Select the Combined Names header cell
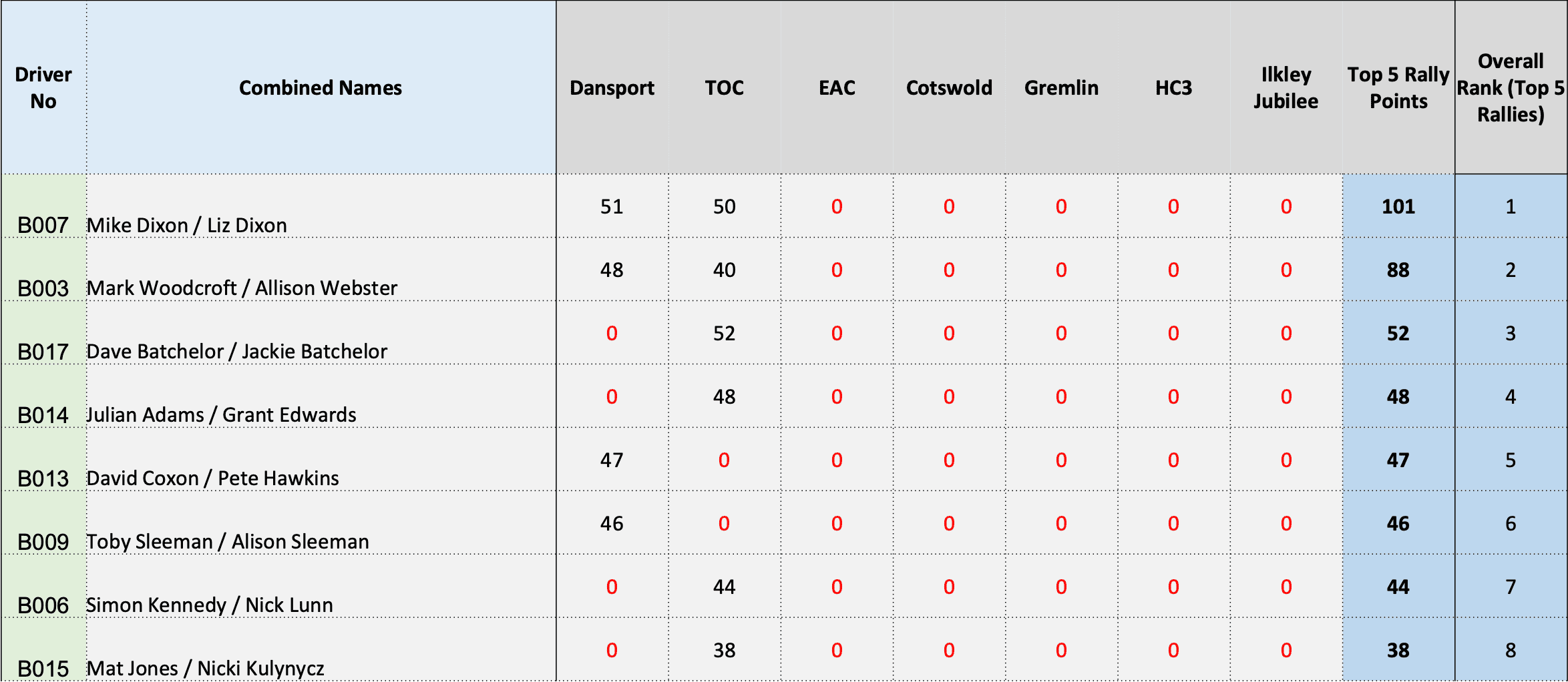The height and width of the screenshot is (682, 1568). click(x=321, y=87)
